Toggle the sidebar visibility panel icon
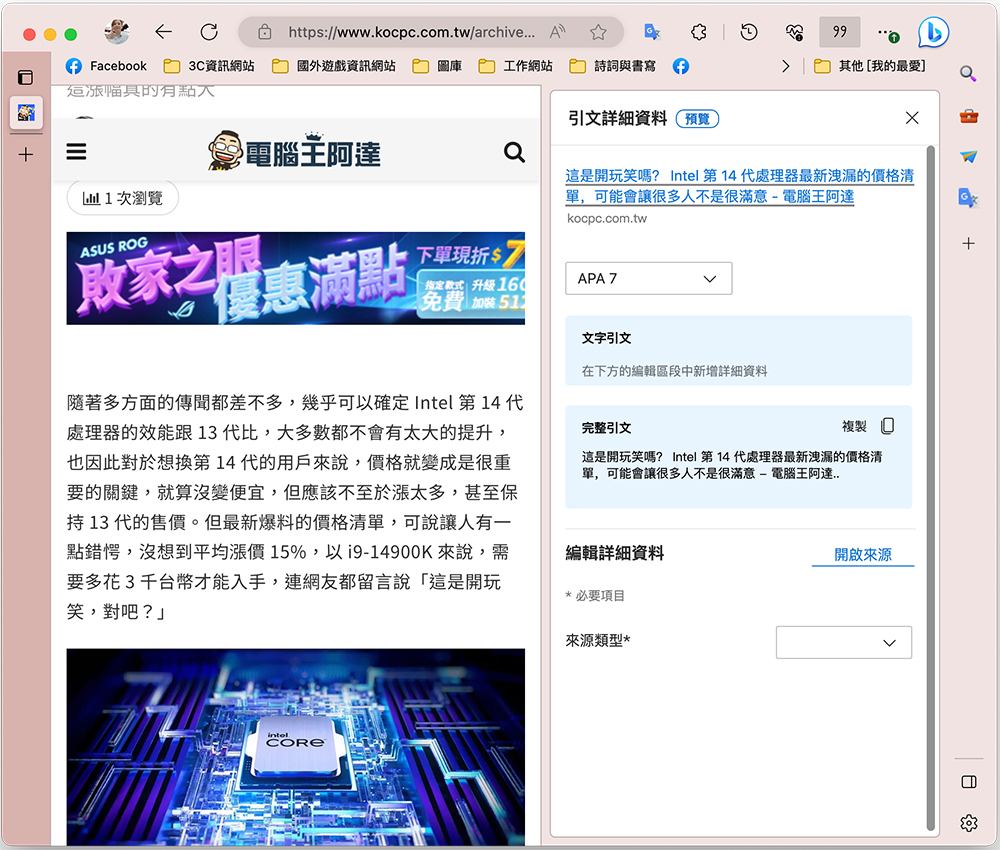This screenshot has width=1000, height=850. (x=969, y=782)
